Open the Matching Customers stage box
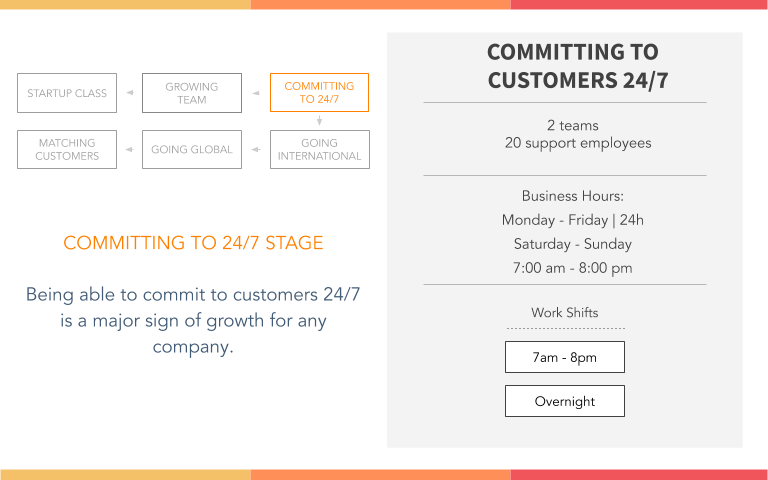Viewport: 768px width, 480px height. pos(67,149)
